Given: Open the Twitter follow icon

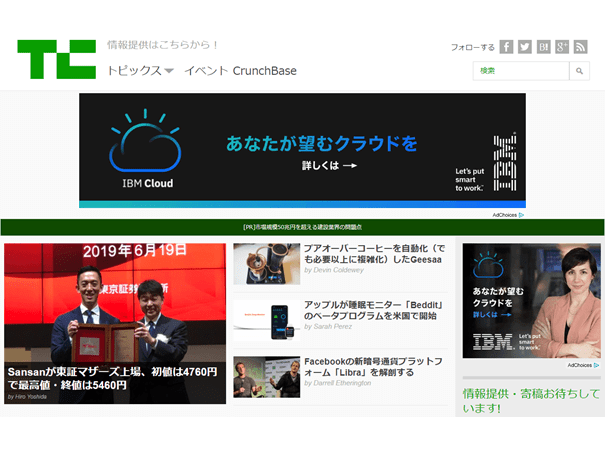Looking at the screenshot, I should (x=525, y=47).
